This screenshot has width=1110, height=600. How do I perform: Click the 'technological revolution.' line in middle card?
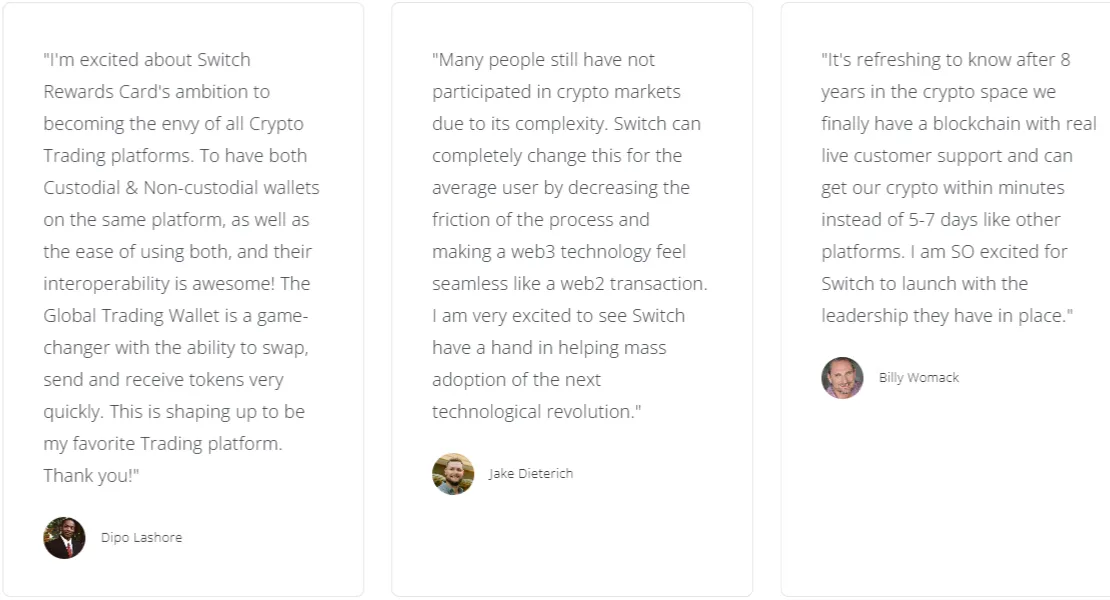click(537, 412)
